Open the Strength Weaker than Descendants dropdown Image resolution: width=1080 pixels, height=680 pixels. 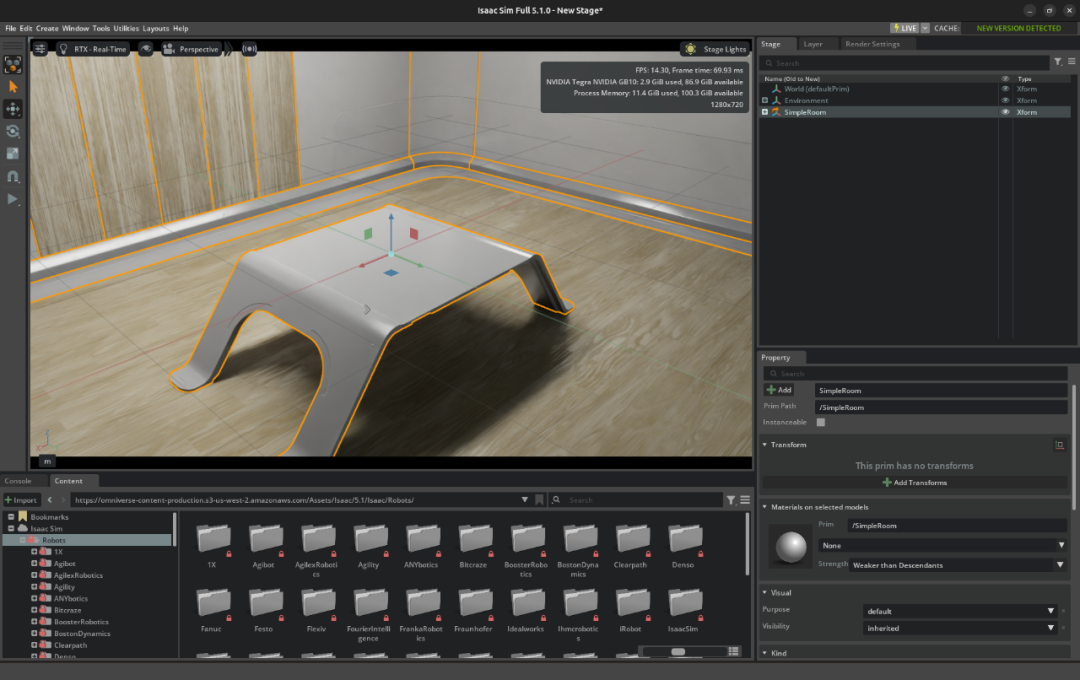click(957, 565)
